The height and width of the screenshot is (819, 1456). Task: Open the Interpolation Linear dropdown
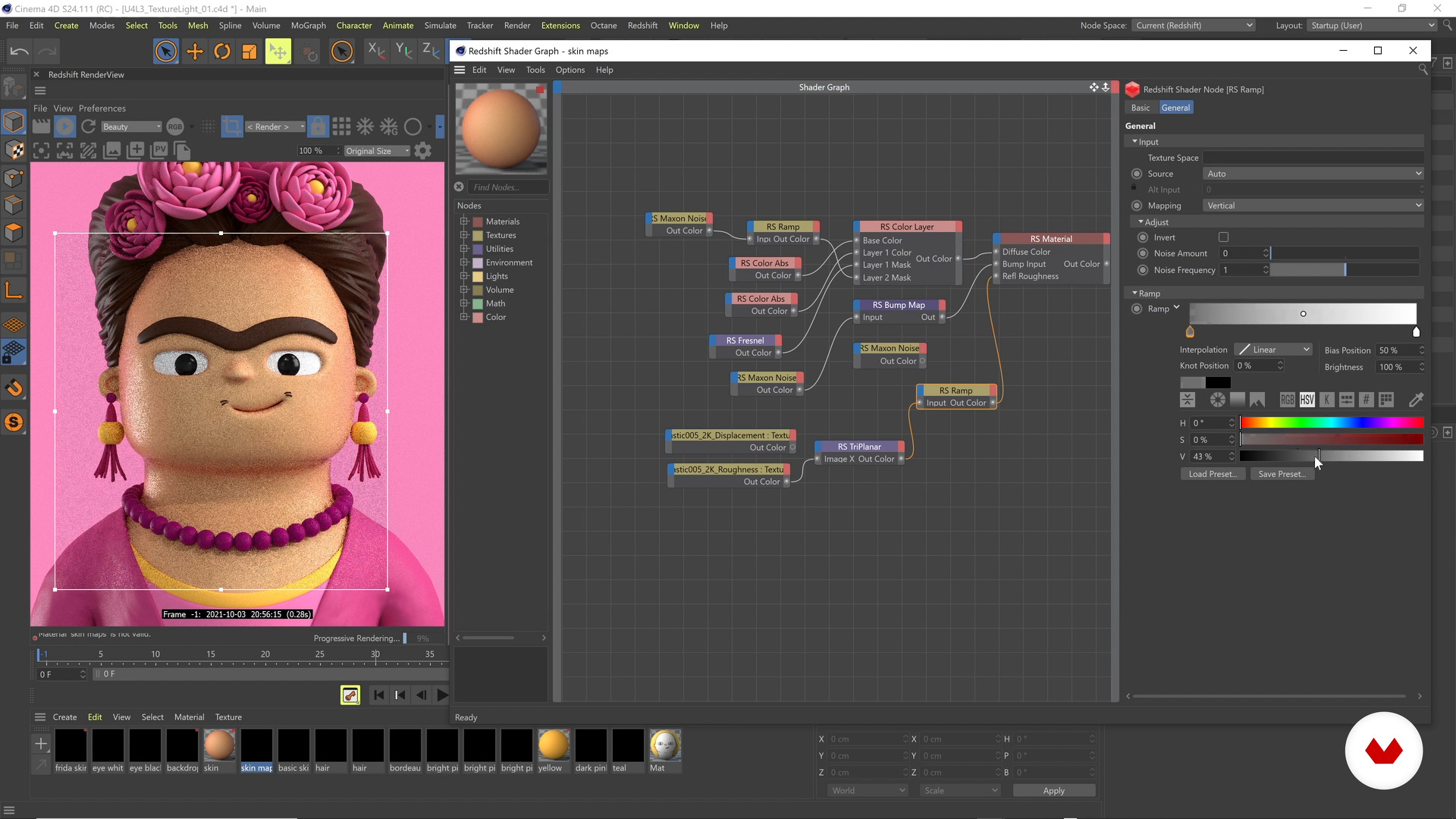coord(1273,350)
